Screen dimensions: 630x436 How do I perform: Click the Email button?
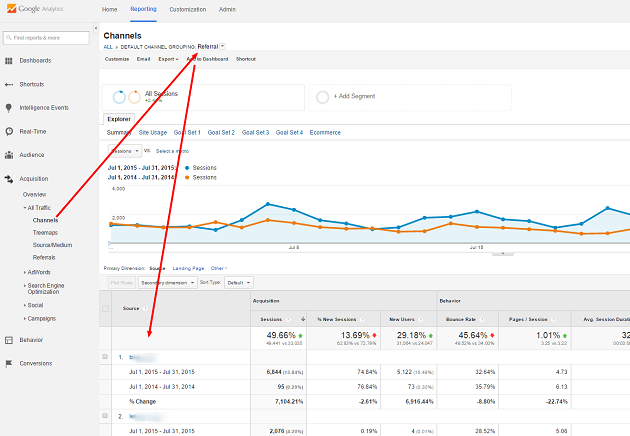point(143,59)
